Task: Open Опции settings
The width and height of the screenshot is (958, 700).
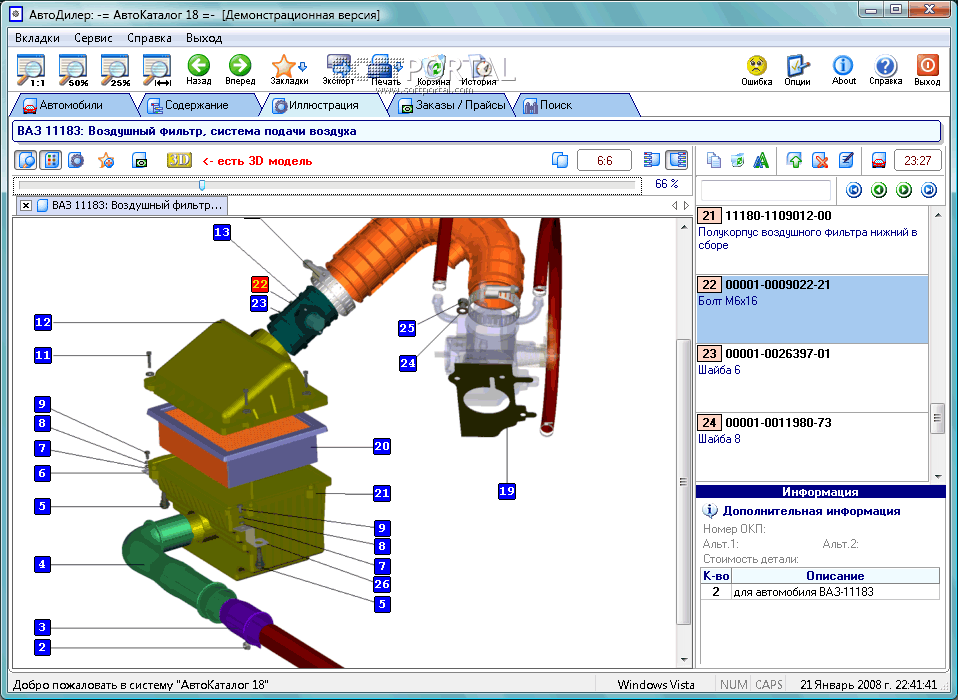Action: (x=797, y=70)
